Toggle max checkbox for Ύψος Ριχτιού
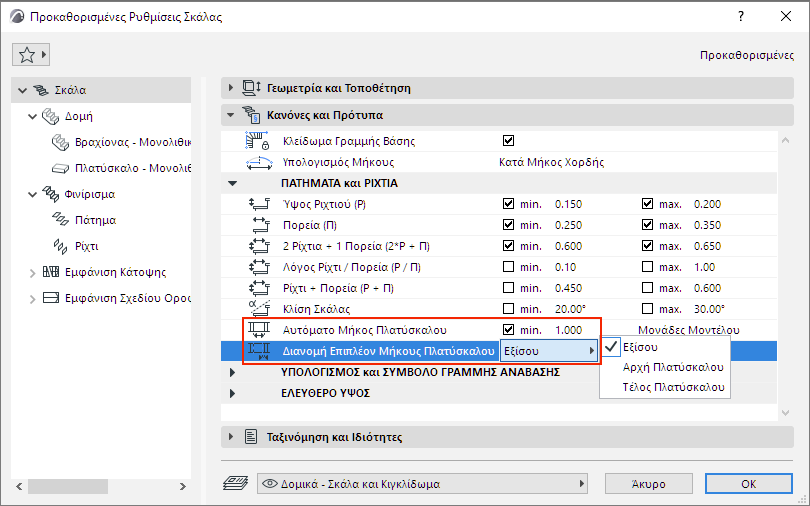The width and height of the screenshot is (810, 506). pos(647,204)
